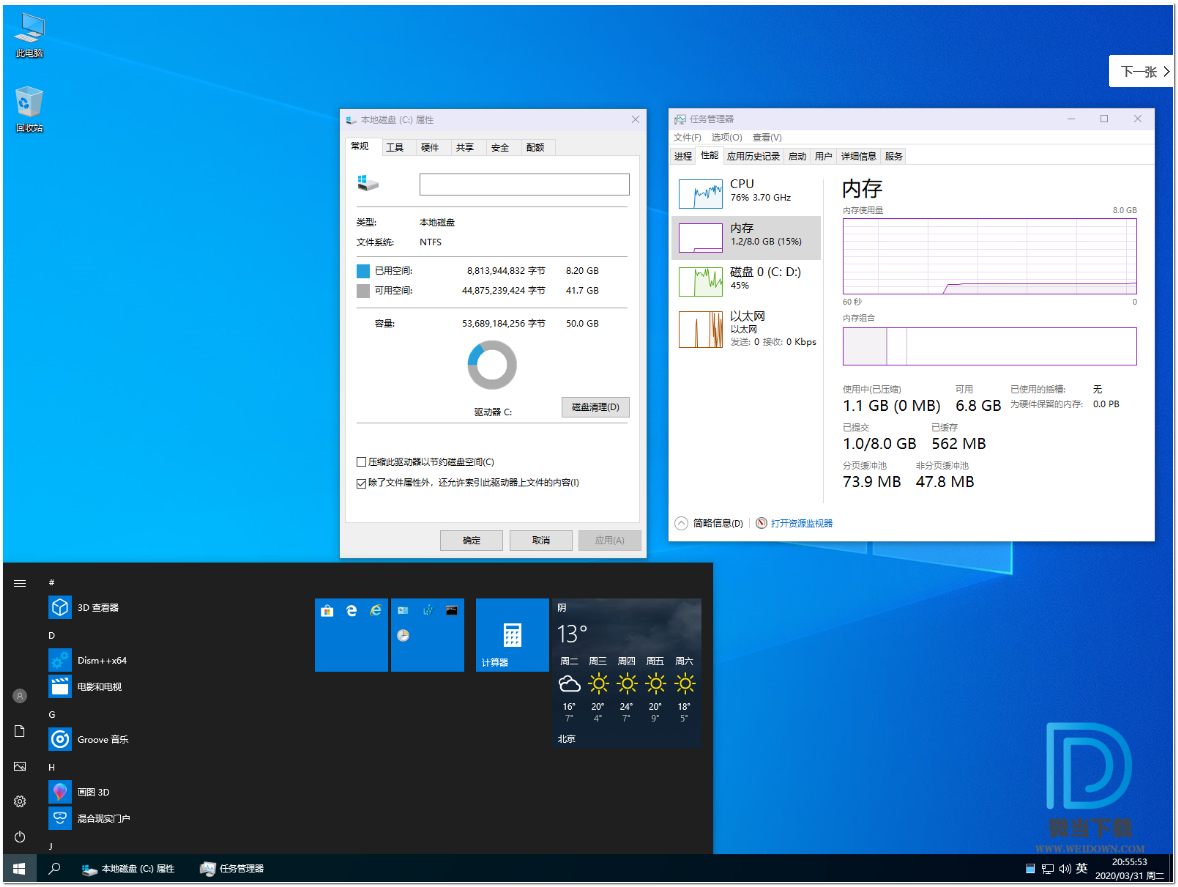Click battery-like tray icon left of network

pyautogui.click(x=1030, y=869)
